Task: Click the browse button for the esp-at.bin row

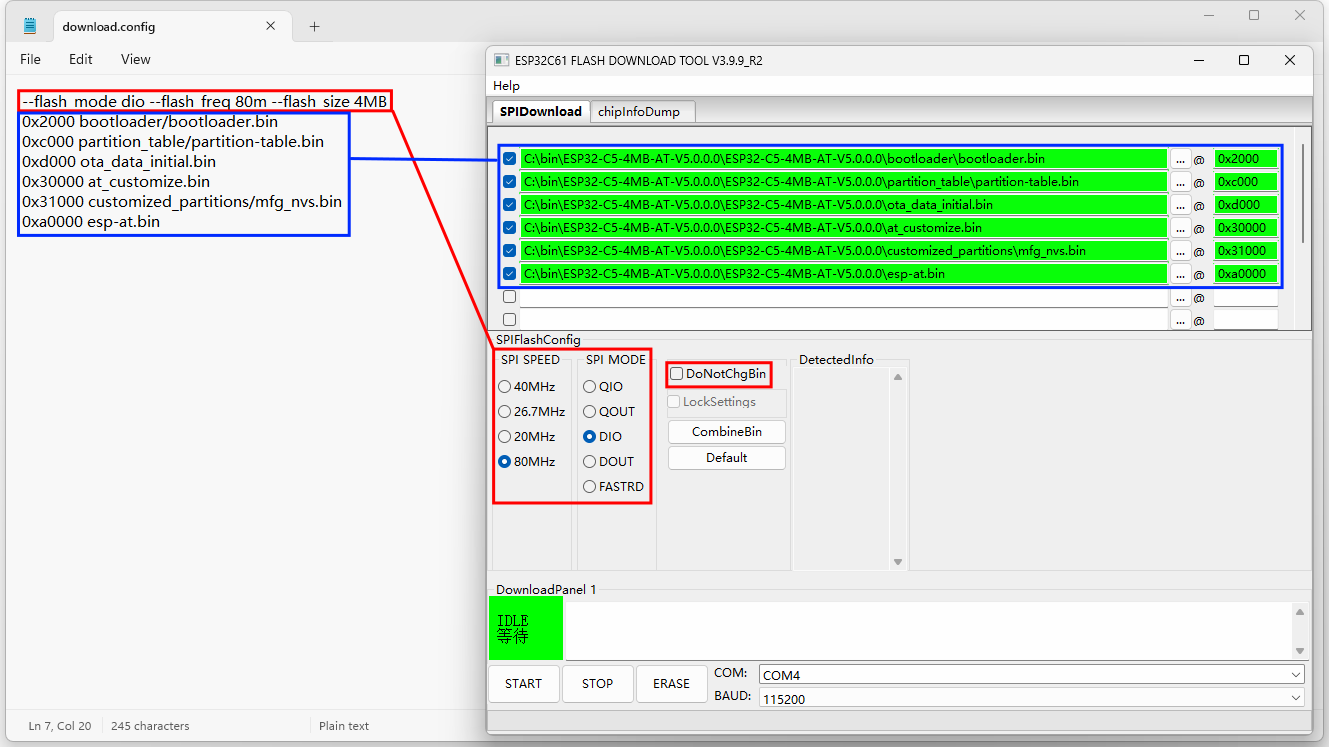Action: coord(1180,274)
